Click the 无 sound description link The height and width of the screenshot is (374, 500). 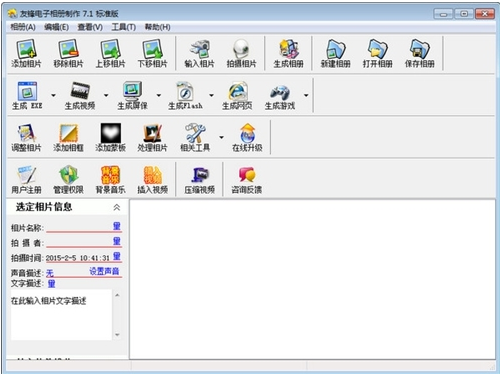50,273
